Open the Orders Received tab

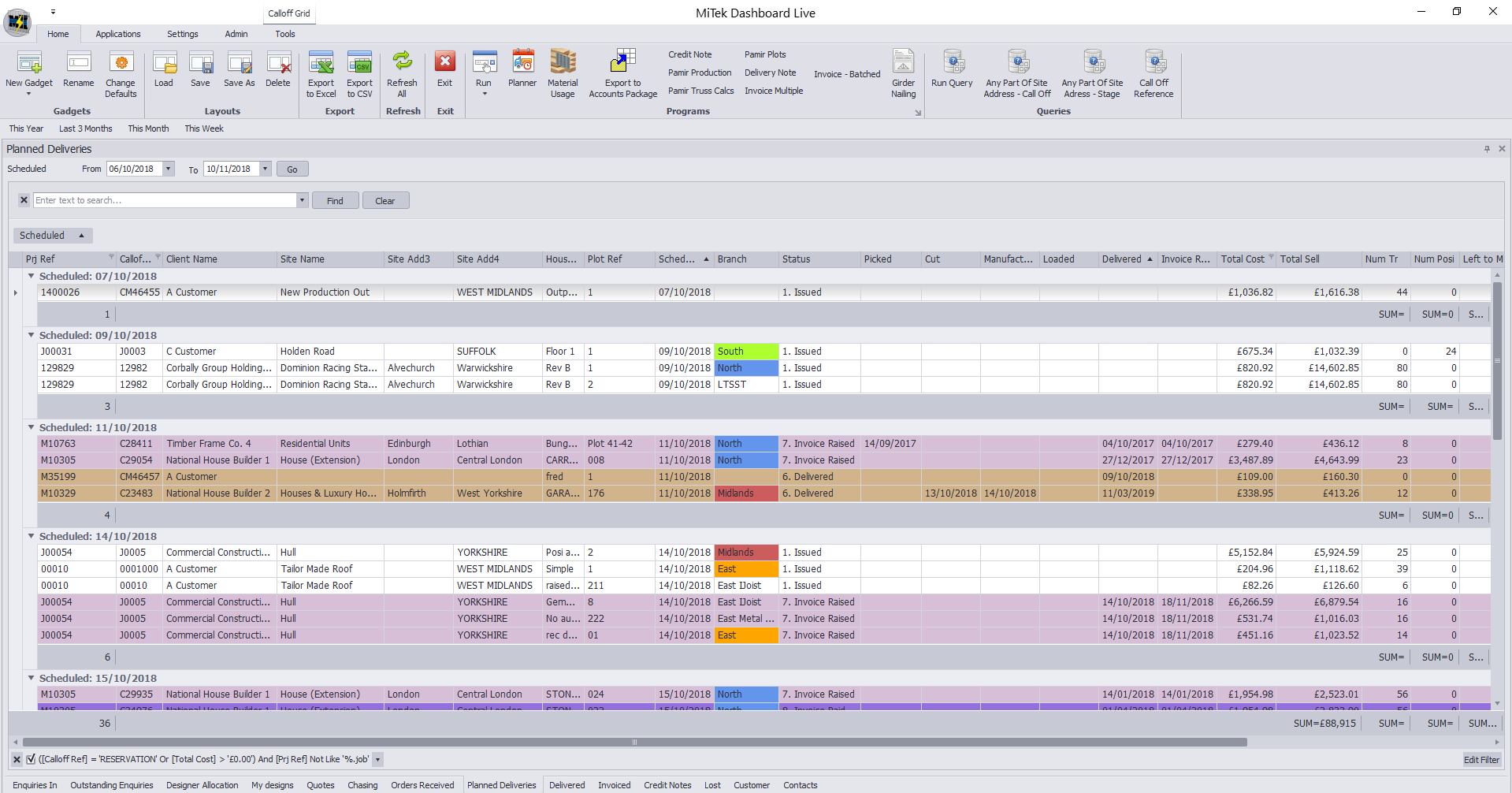pyautogui.click(x=422, y=785)
